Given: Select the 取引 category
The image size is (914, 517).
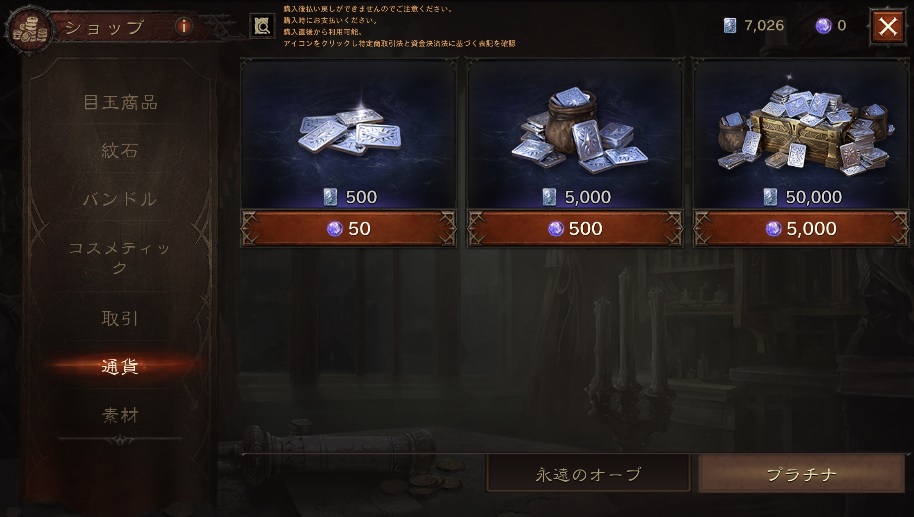Looking at the screenshot, I should click(120, 318).
